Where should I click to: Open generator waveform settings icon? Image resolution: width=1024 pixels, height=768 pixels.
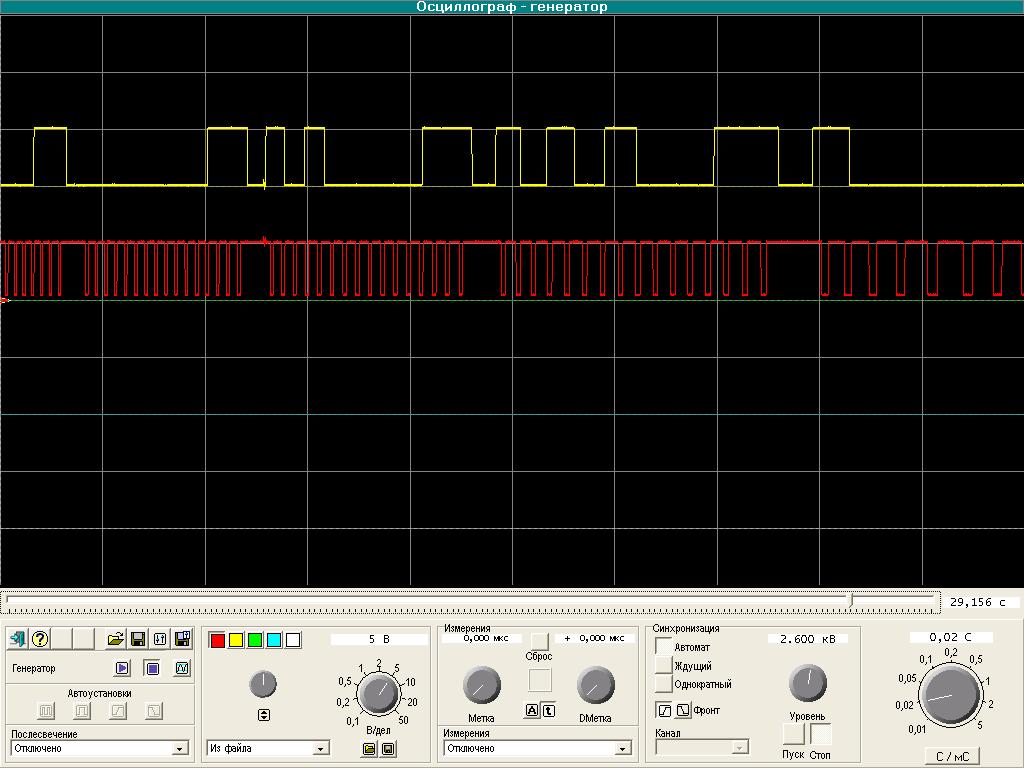pyautogui.click(x=182, y=668)
